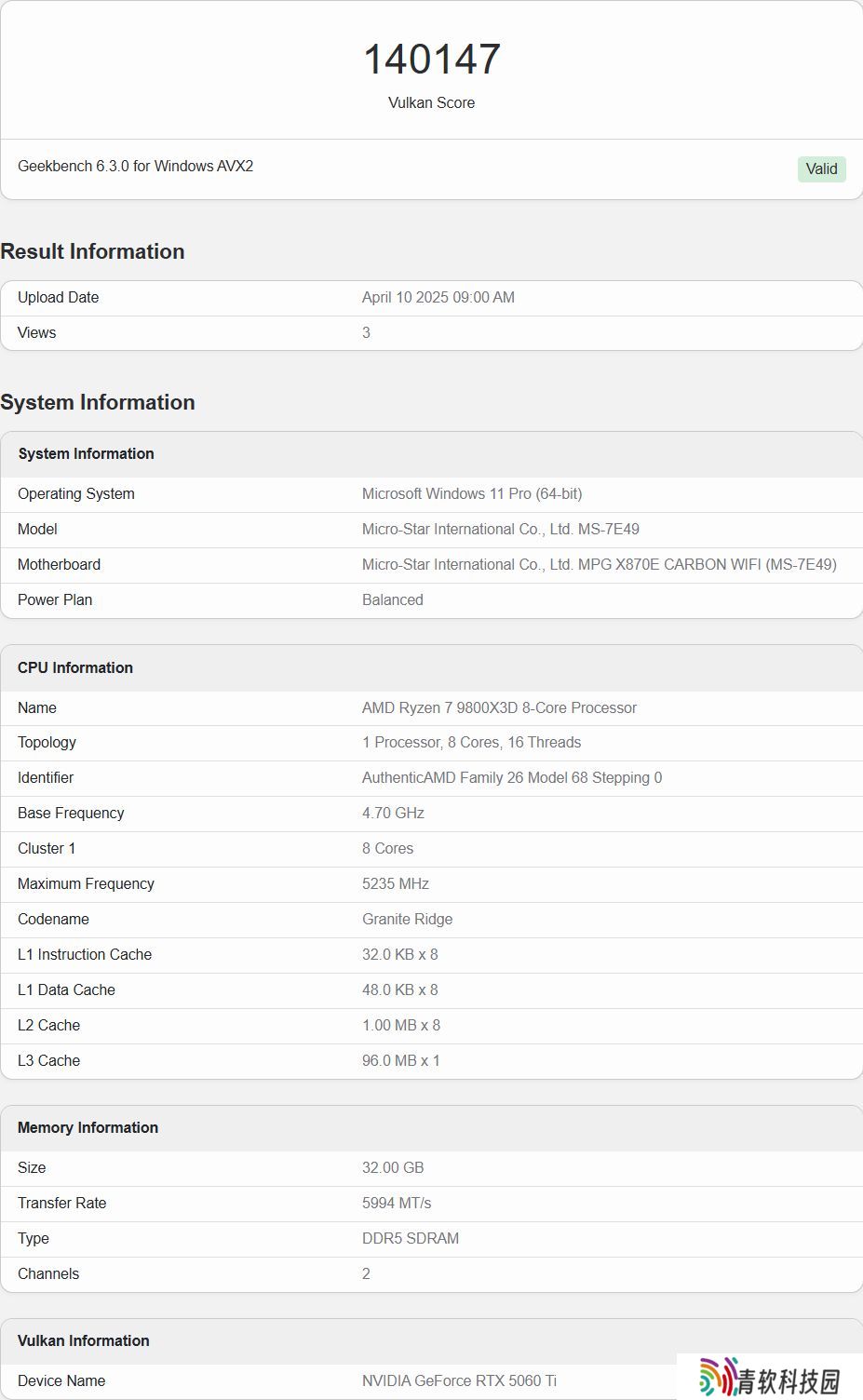This screenshot has height=1400, width=863.
Task: Select the 4.70 GHz base frequency value
Action: pyautogui.click(x=393, y=814)
